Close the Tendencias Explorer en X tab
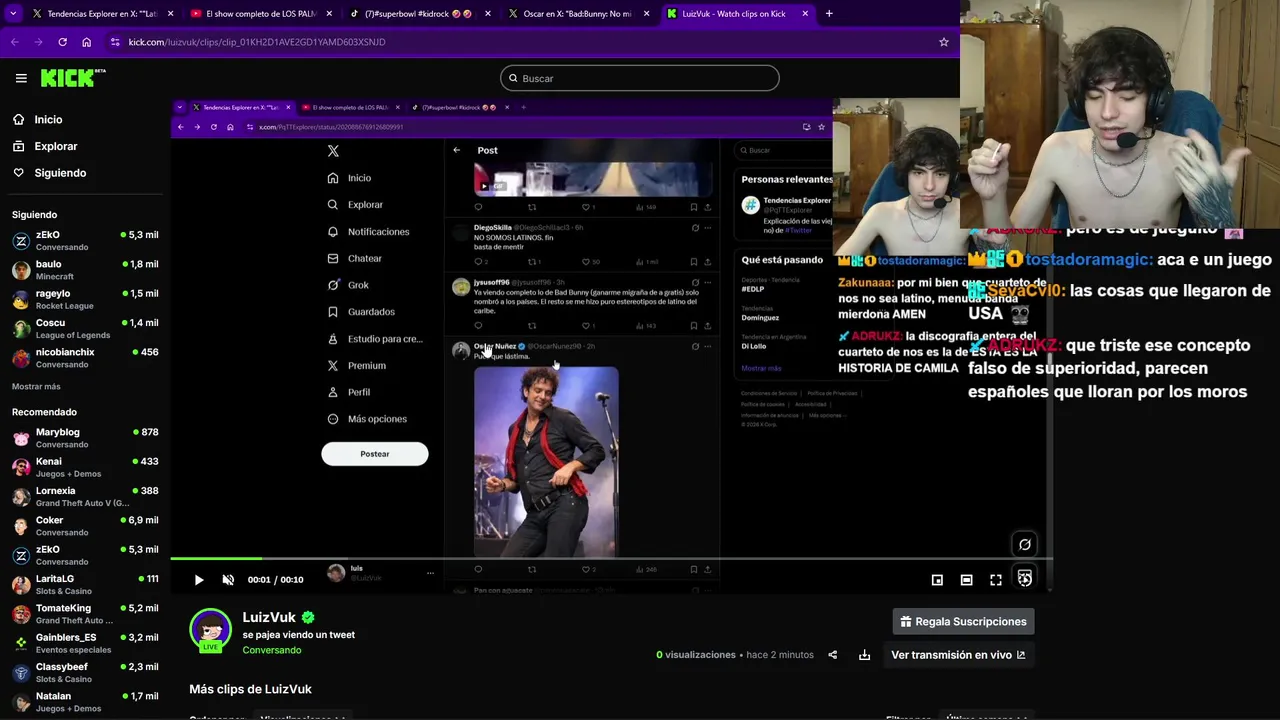This screenshot has width=1280, height=720. [x=170, y=14]
